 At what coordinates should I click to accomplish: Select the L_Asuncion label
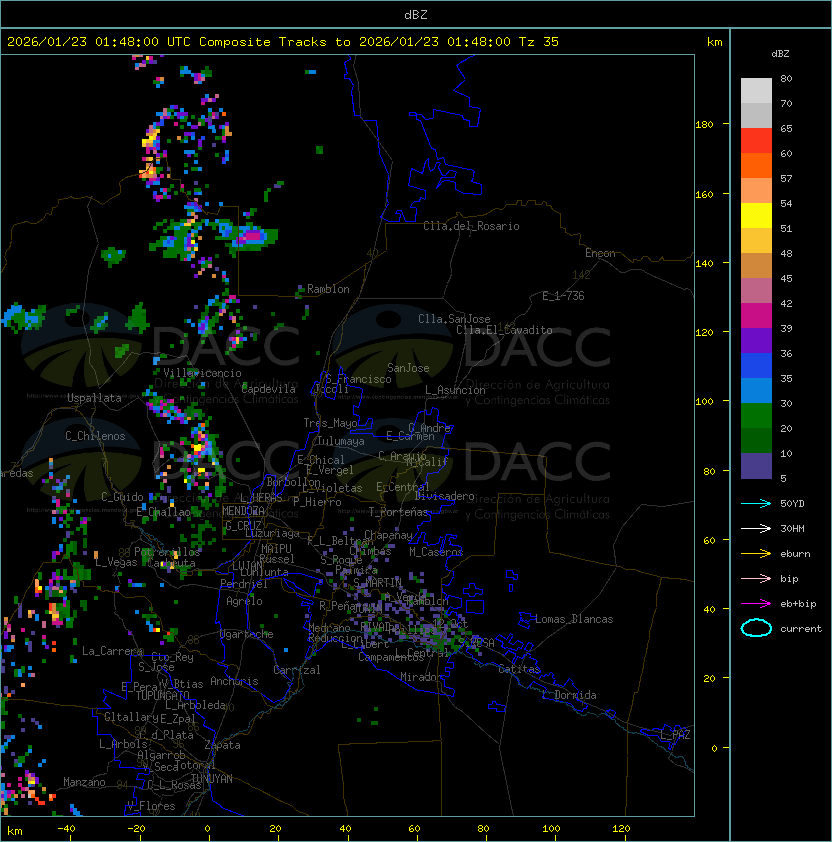click(x=455, y=390)
